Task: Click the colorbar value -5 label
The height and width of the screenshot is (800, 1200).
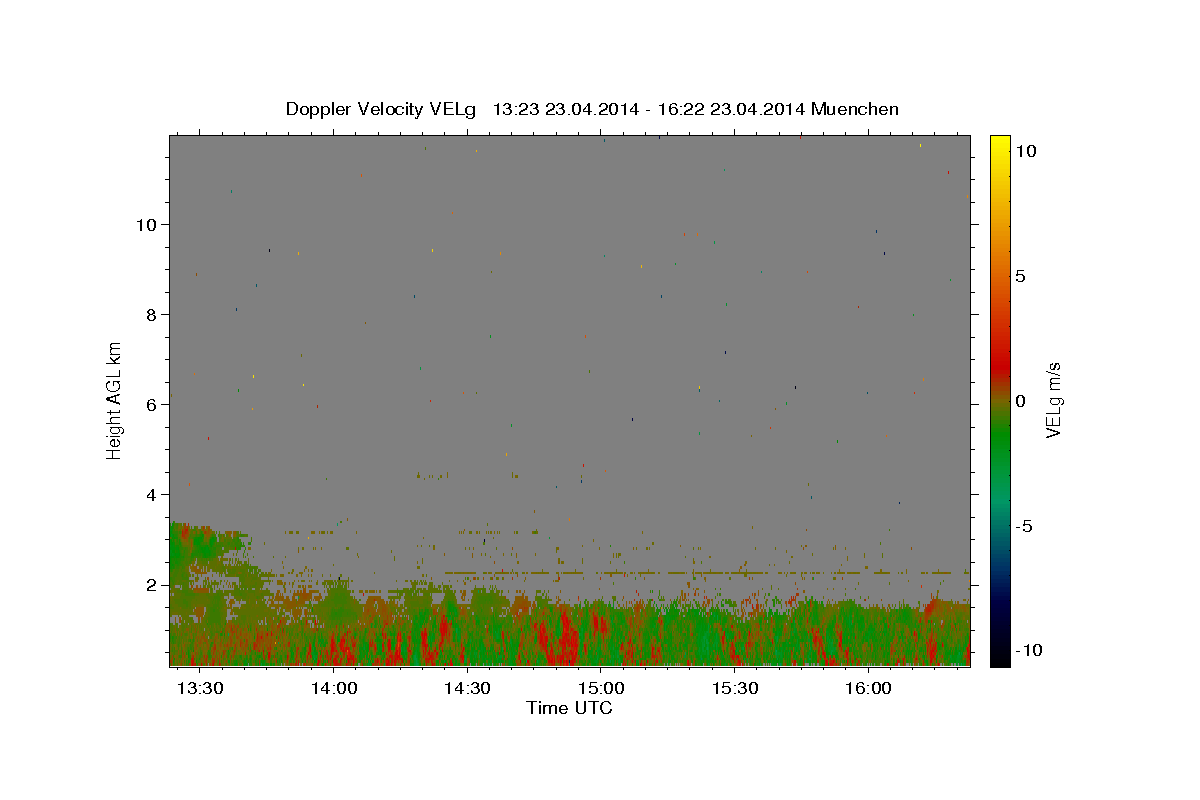Action: pyautogui.click(x=1025, y=526)
